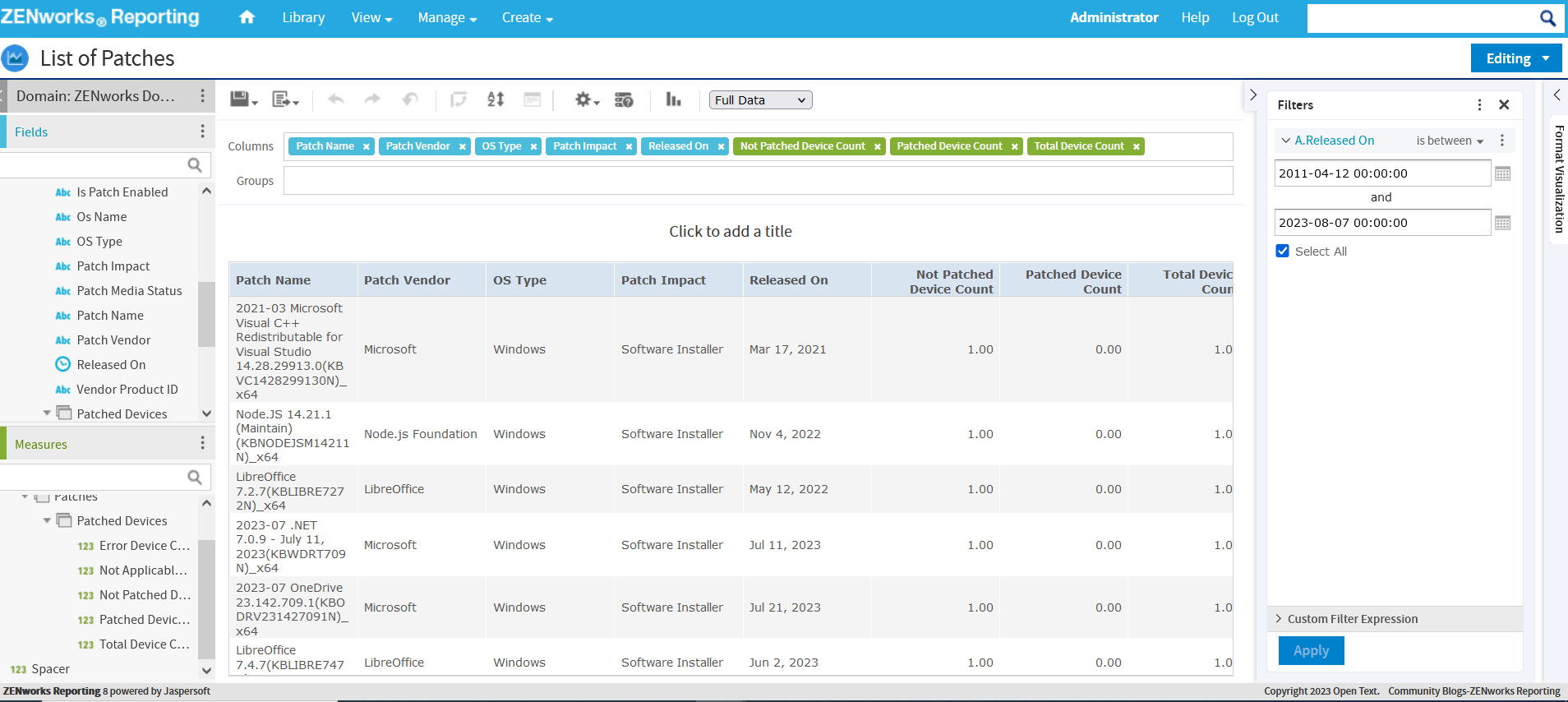Toggle the Select All checkbox
Viewport: 1568px width, 702px height.
[1283, 251]
